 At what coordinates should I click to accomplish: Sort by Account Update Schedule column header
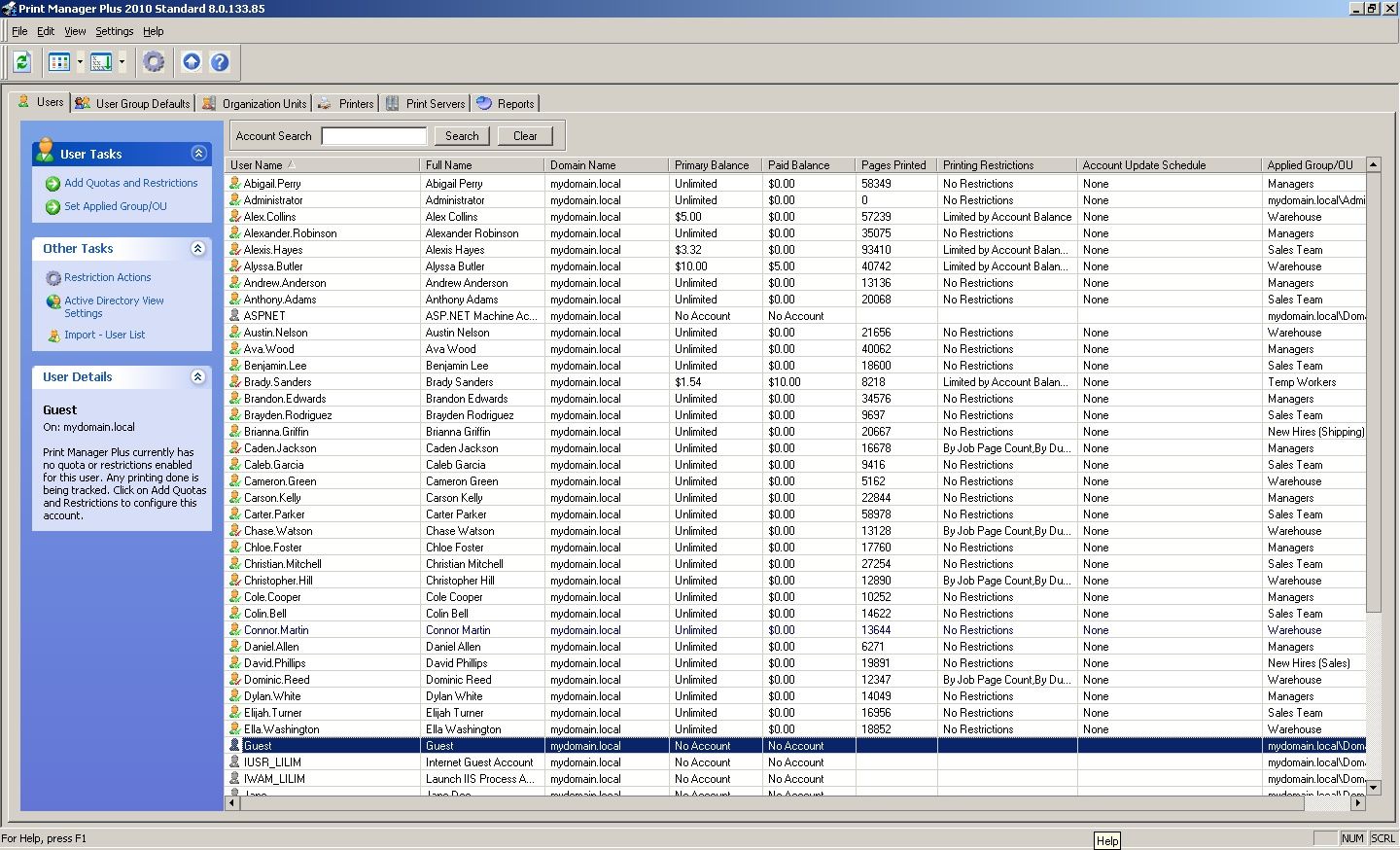1170,165
